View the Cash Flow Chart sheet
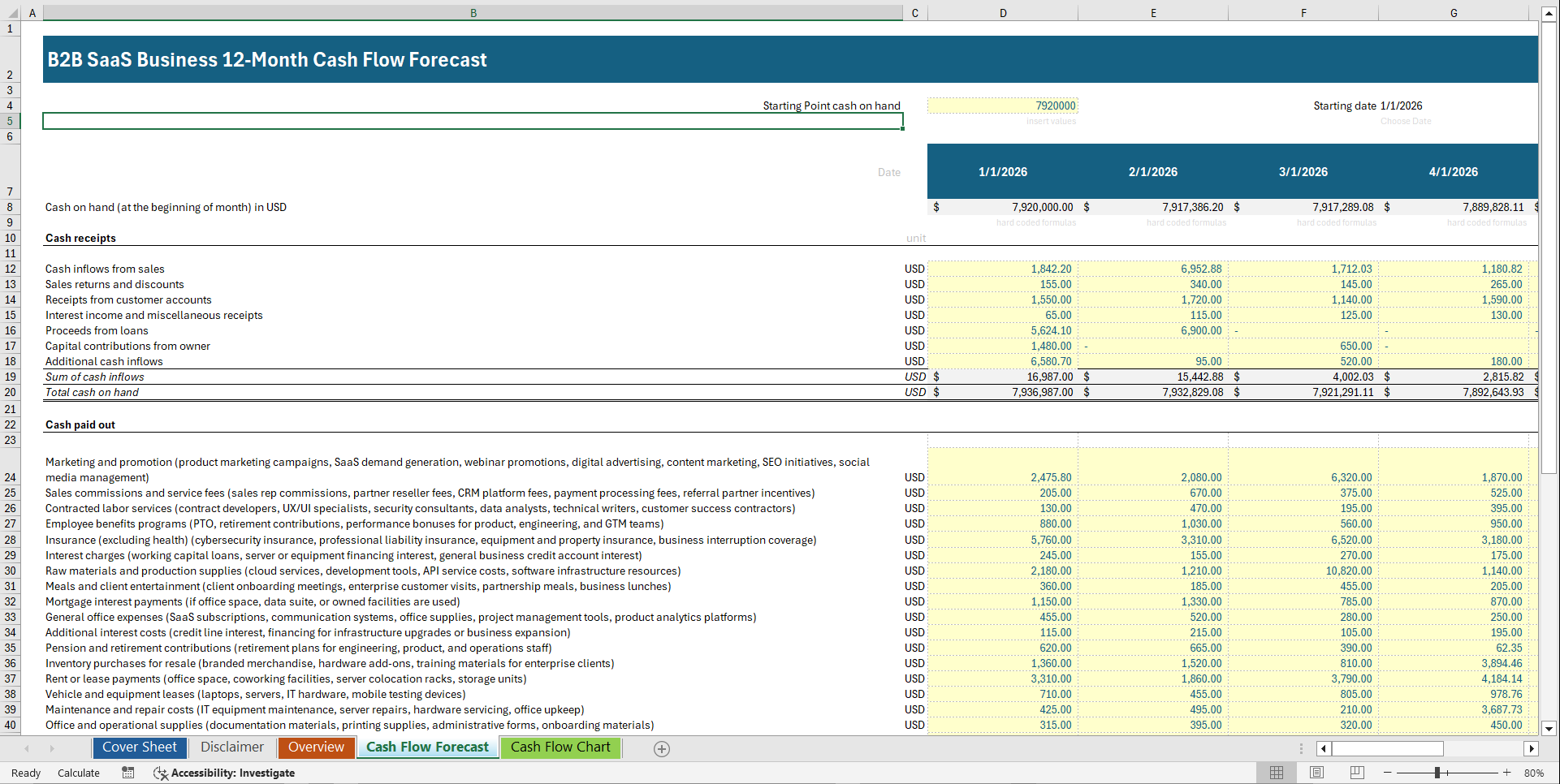The width and height of the screenshot is (1560, 784). [560, 747]
